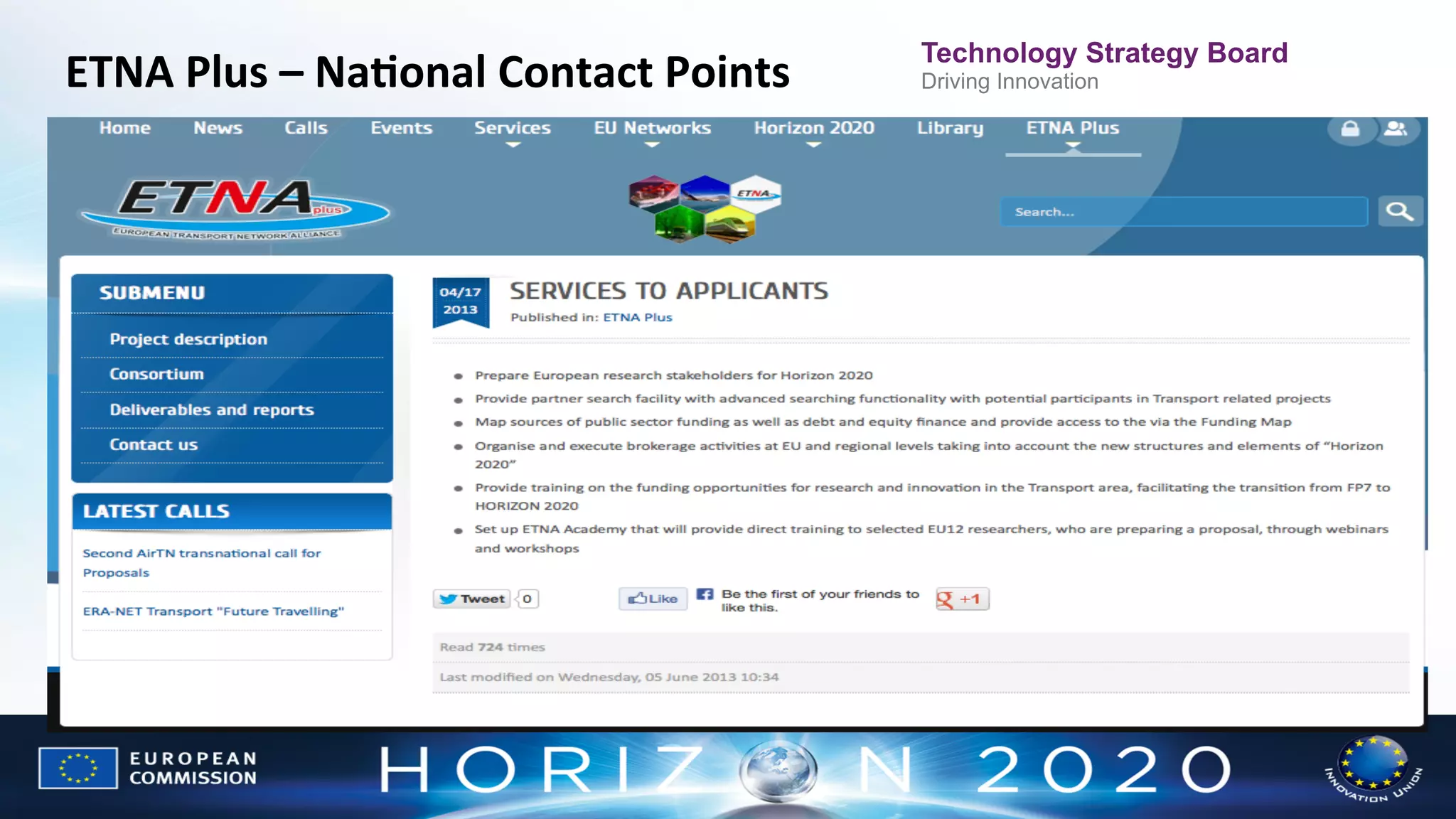Open Deliverables and reports link
Viewport: 1456px width, 819px height.
212,409
